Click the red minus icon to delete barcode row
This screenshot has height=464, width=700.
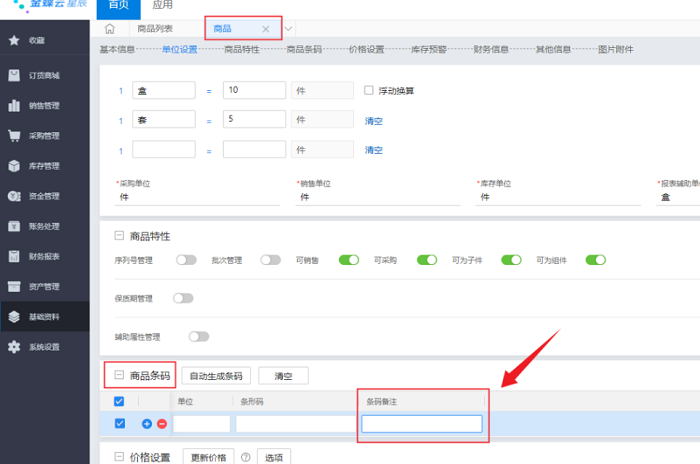tap(162, 424)
